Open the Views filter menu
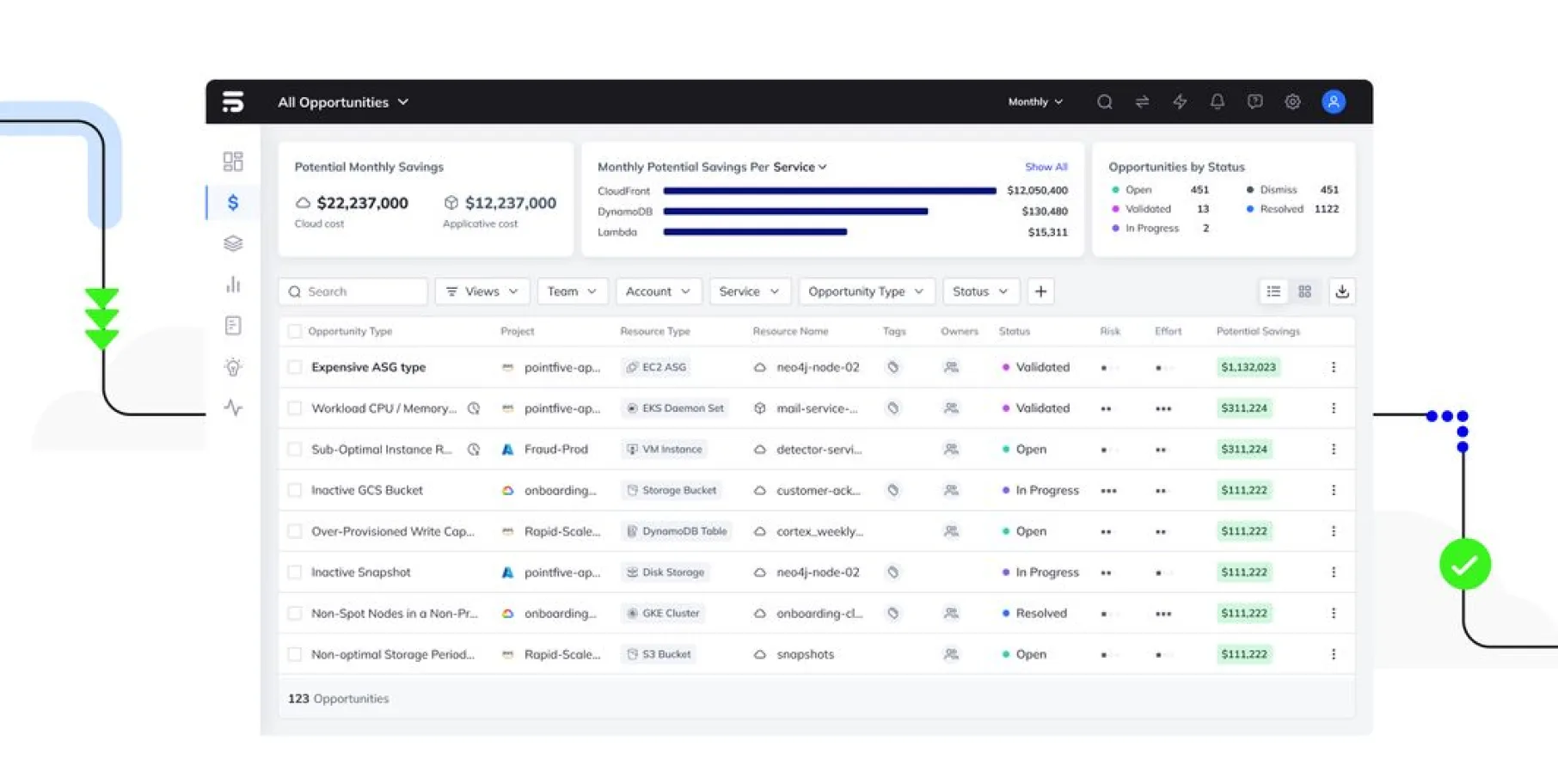Image resolution: width=1558 pixels, height=784 pixels. (482, 291)
